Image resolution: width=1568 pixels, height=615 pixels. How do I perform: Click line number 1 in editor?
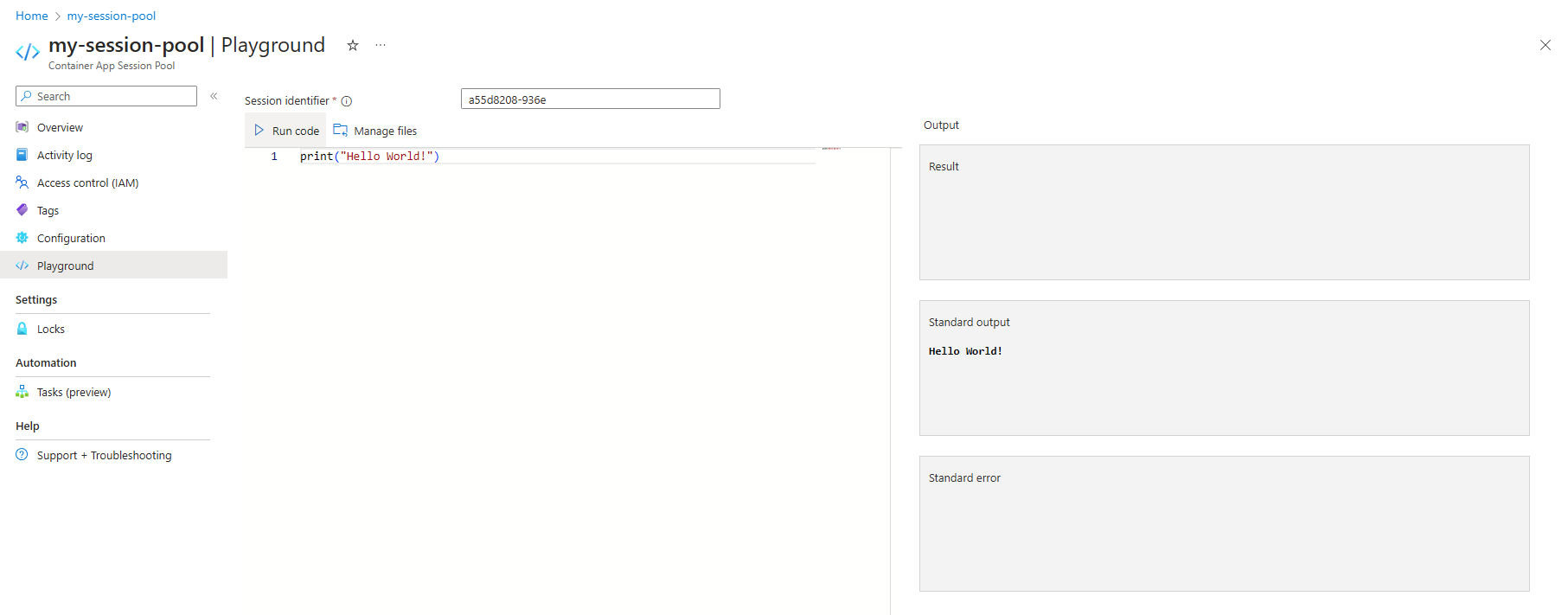[274, 156]
